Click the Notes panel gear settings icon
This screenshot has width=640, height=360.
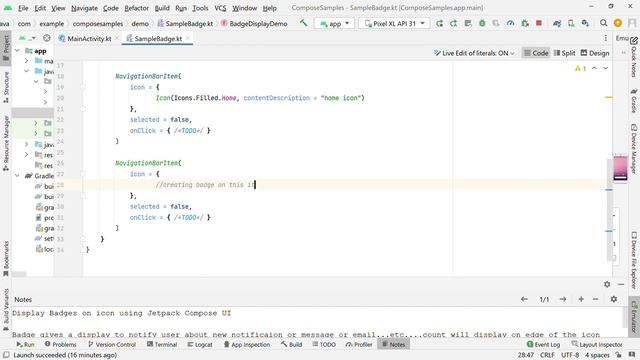coord(607,284)
